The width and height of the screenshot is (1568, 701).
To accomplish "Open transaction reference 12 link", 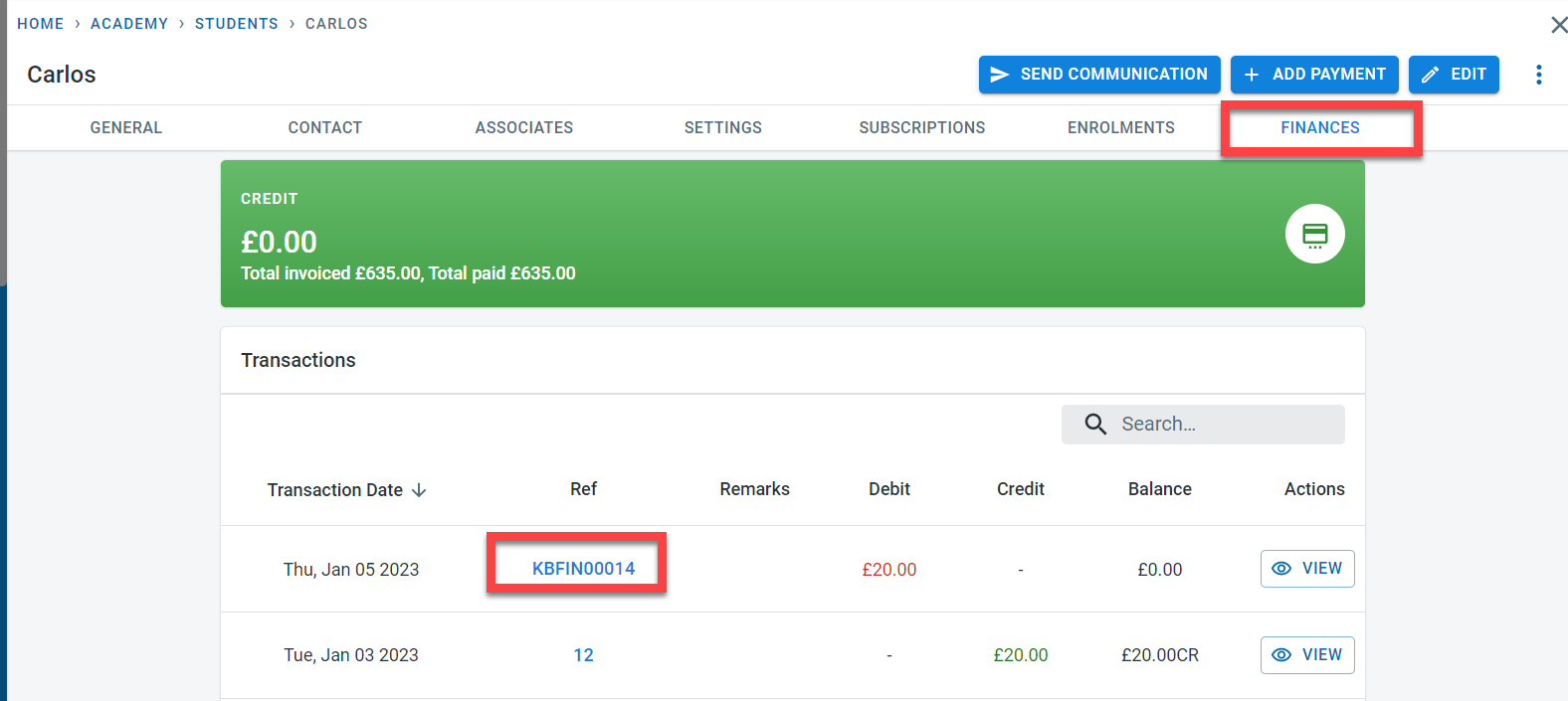I will pos(583,655).
